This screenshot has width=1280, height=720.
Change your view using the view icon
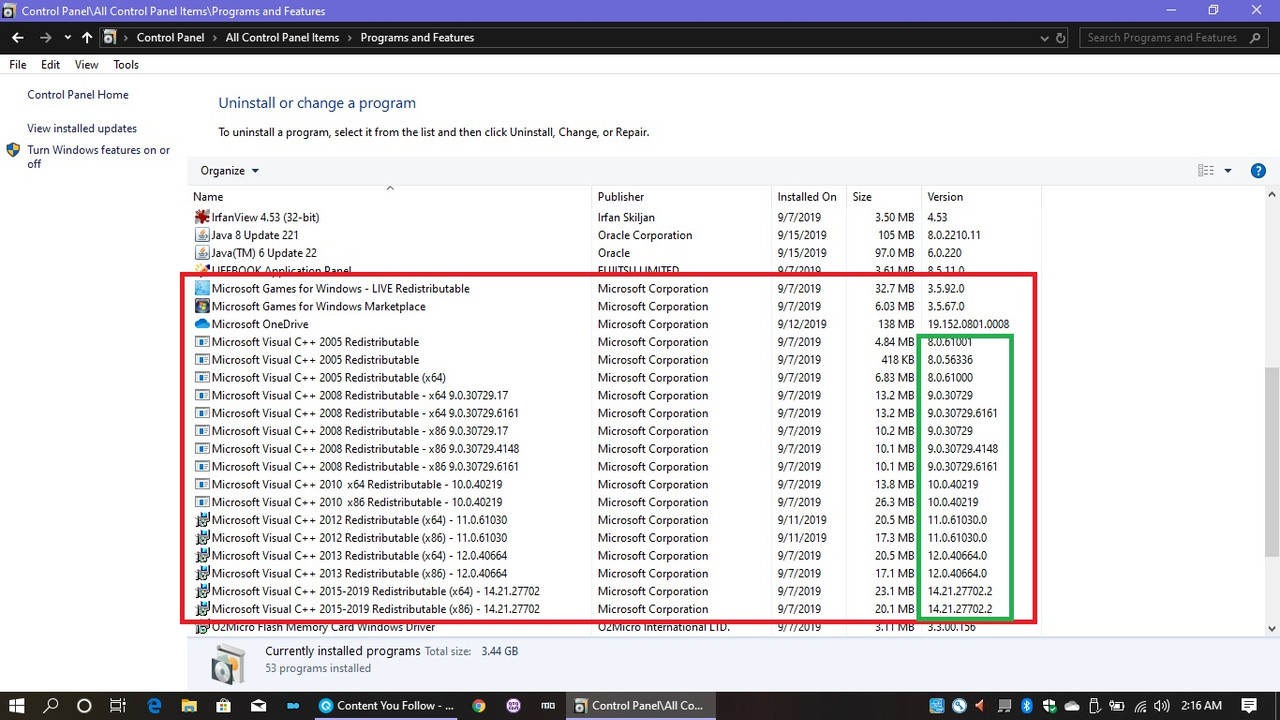[1206, 171]
